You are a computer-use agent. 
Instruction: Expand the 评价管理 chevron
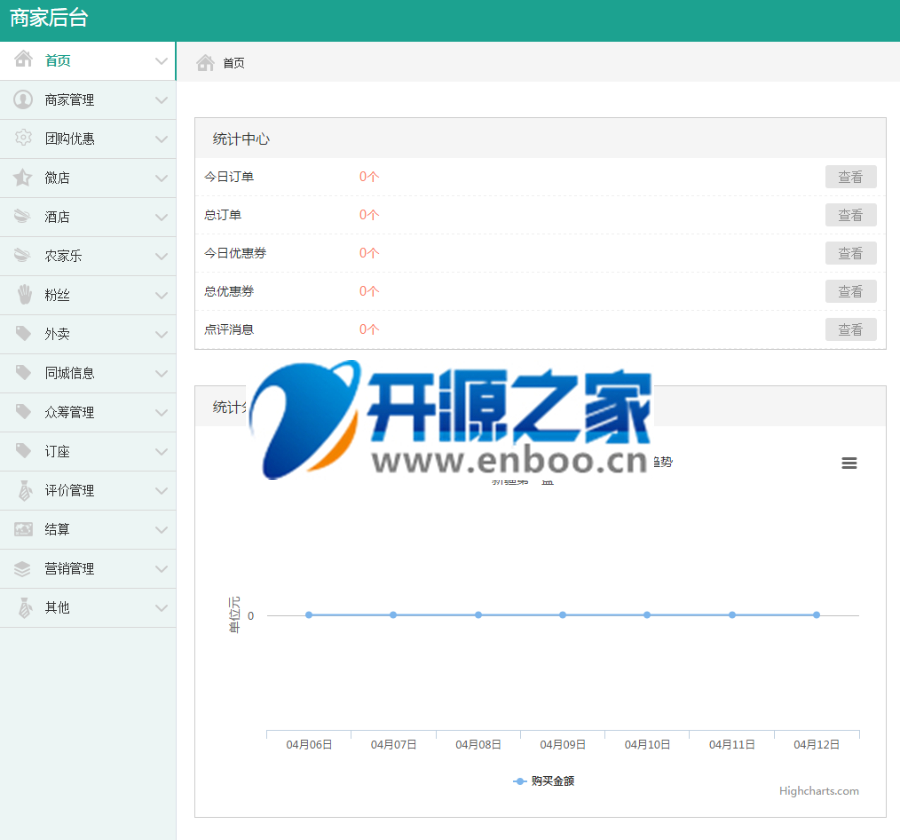[x=161, y=491]
